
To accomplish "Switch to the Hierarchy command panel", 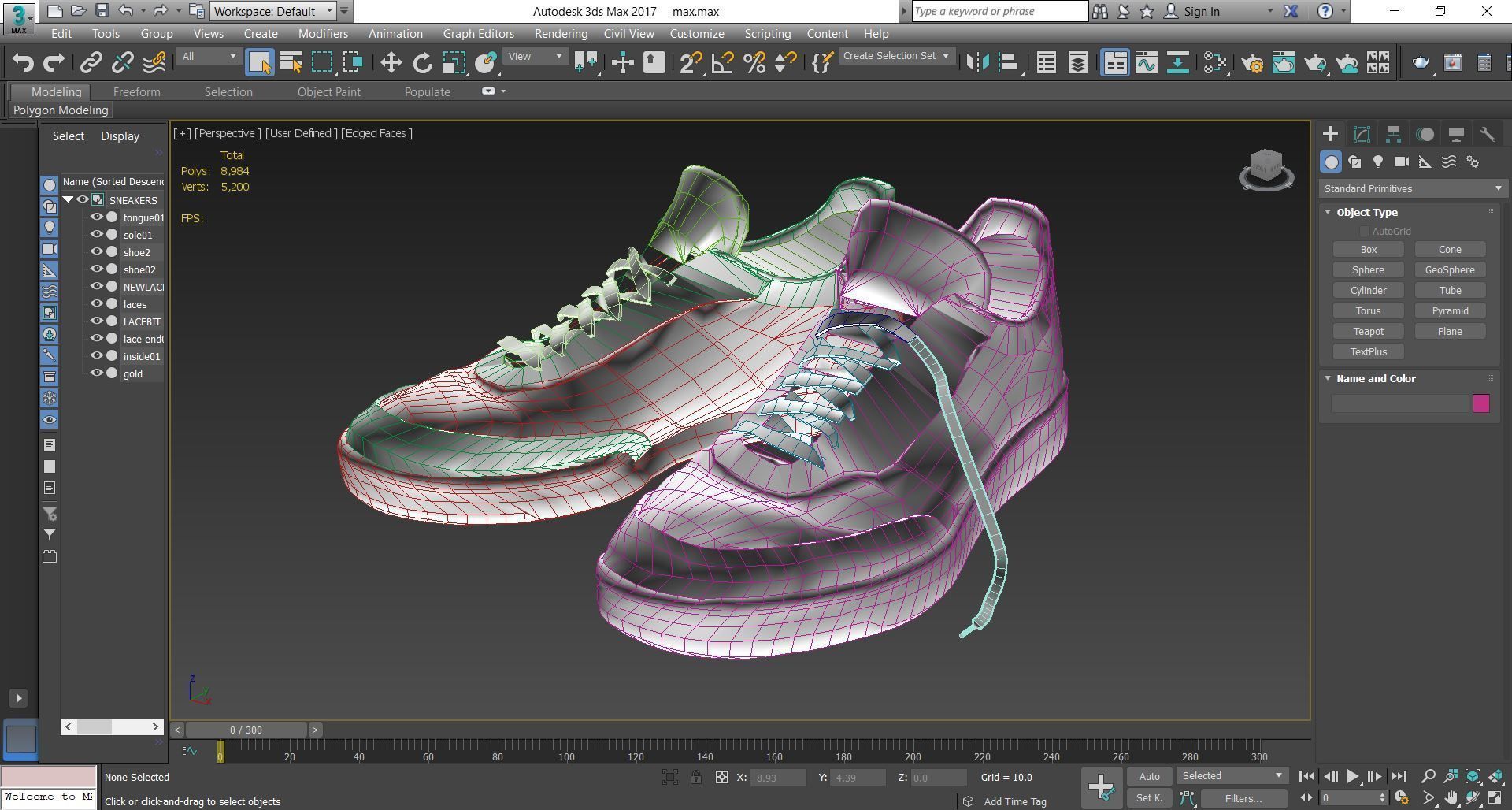I will click(x=1393, y=134).
